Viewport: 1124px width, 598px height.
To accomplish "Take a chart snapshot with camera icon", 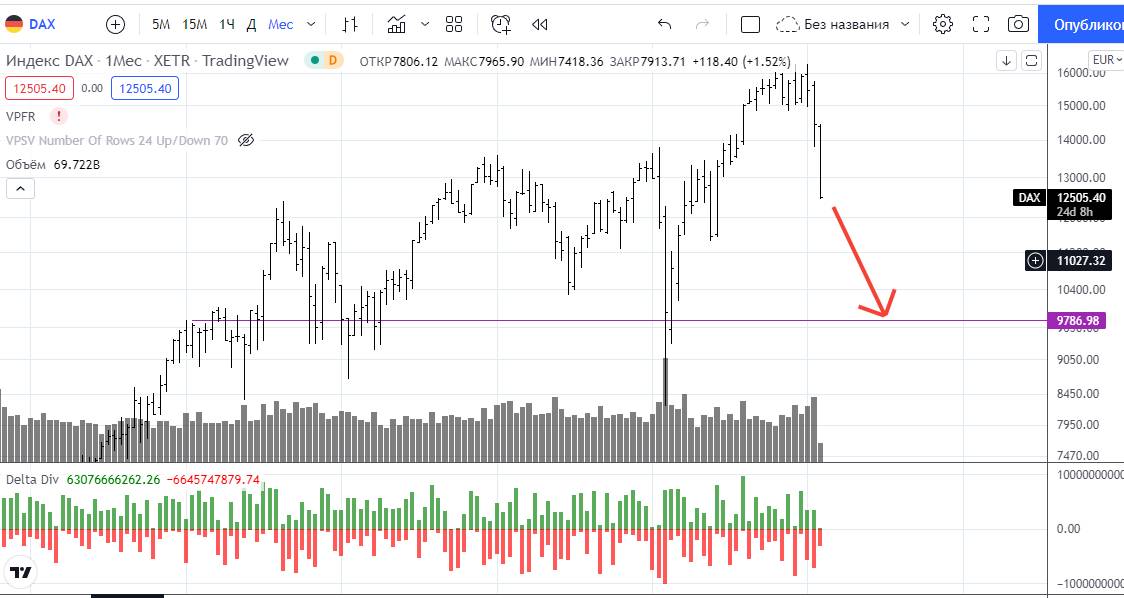I will (x=1018, y=24).
